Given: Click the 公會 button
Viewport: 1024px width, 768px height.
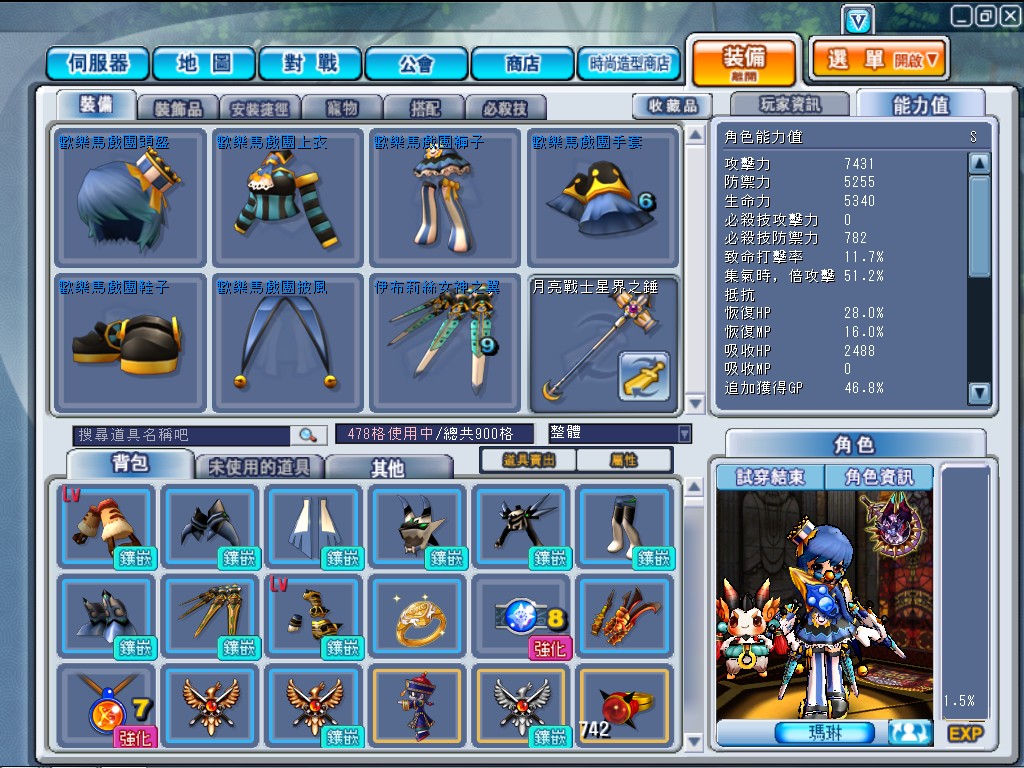Looking at the screenshot, I should (x=416, y=63).
